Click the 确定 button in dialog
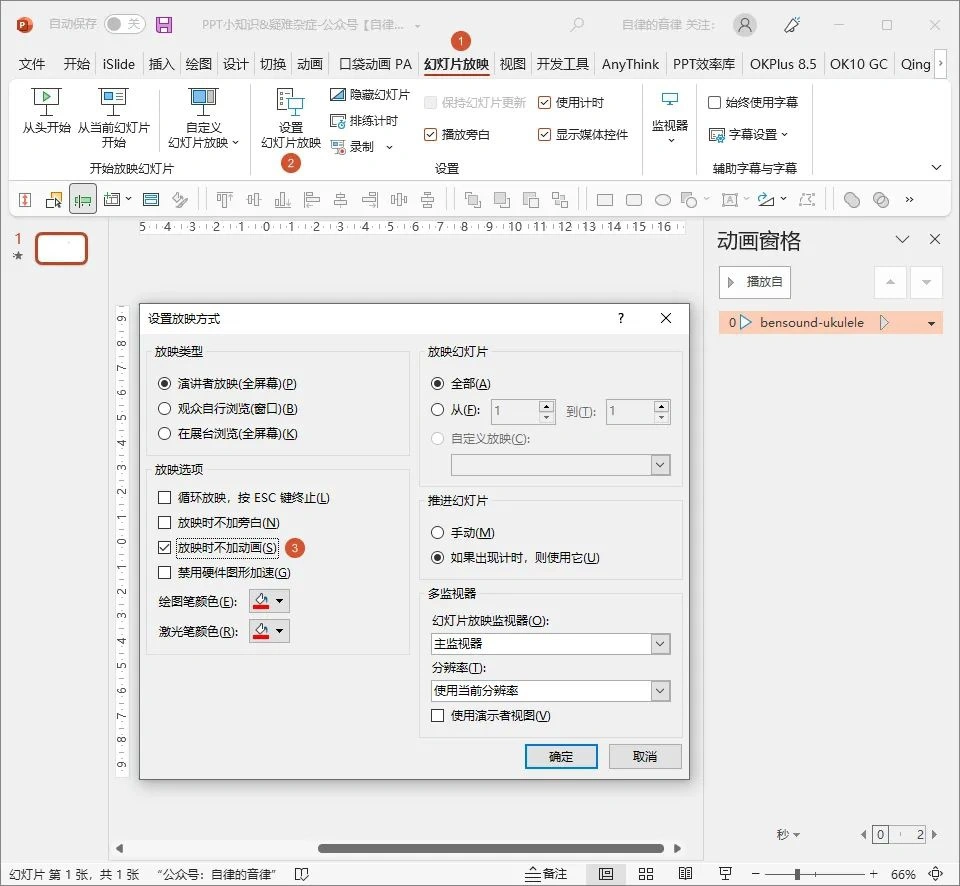Image resolution: width=960 pixels, height=886 pixels. click(x=561, y=757)
